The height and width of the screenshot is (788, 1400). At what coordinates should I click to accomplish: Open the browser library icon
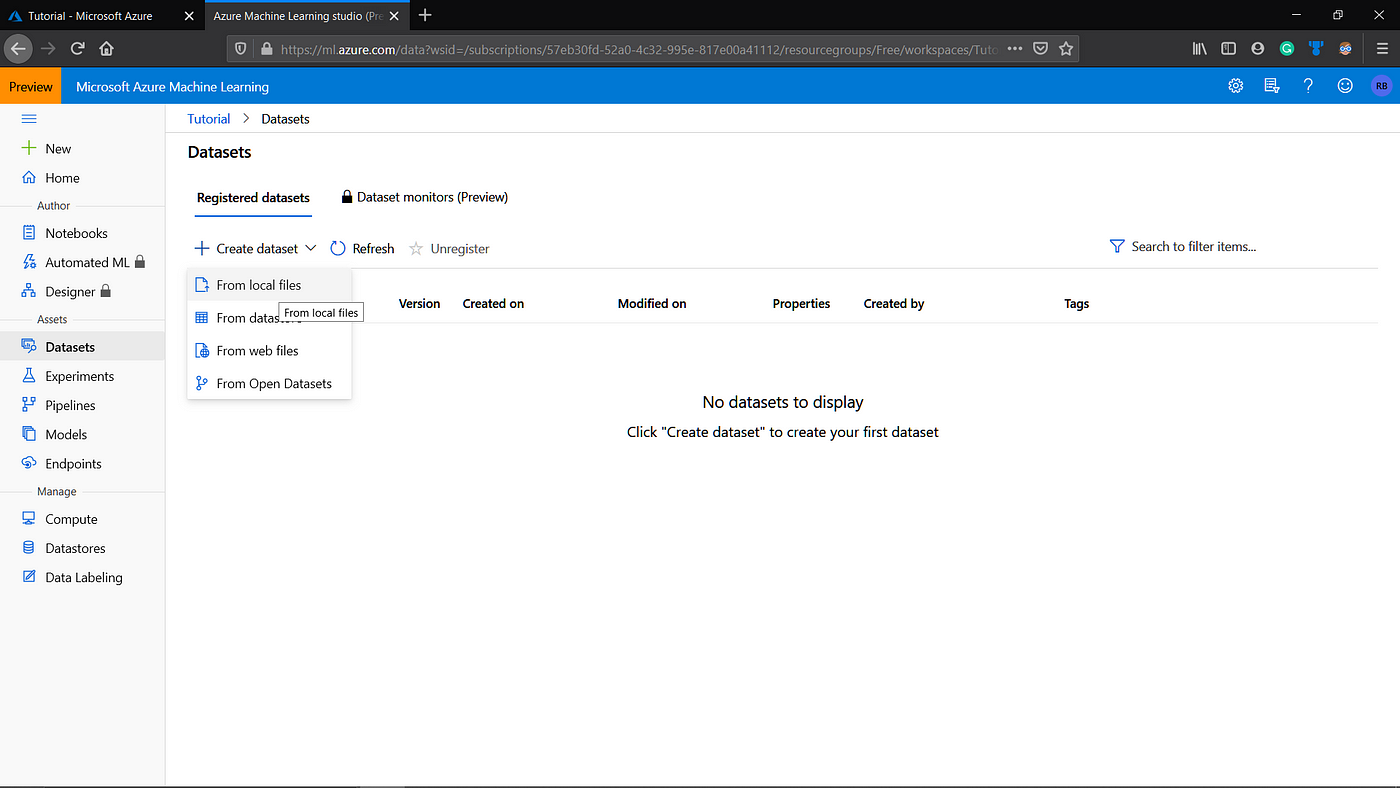[x=1200, y=48]
